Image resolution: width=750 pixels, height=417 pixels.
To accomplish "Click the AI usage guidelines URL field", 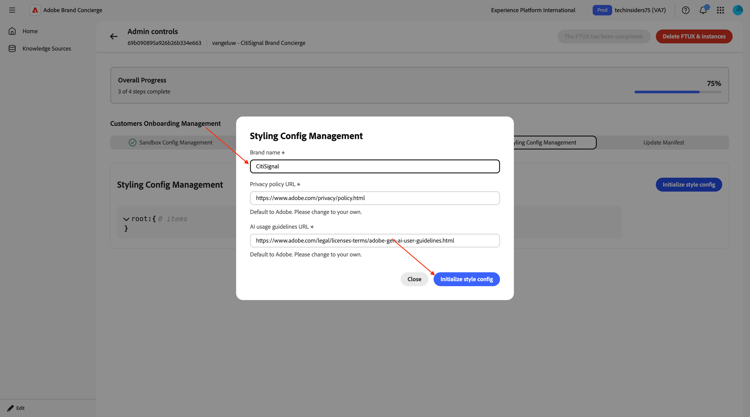I will click(375, 241).
